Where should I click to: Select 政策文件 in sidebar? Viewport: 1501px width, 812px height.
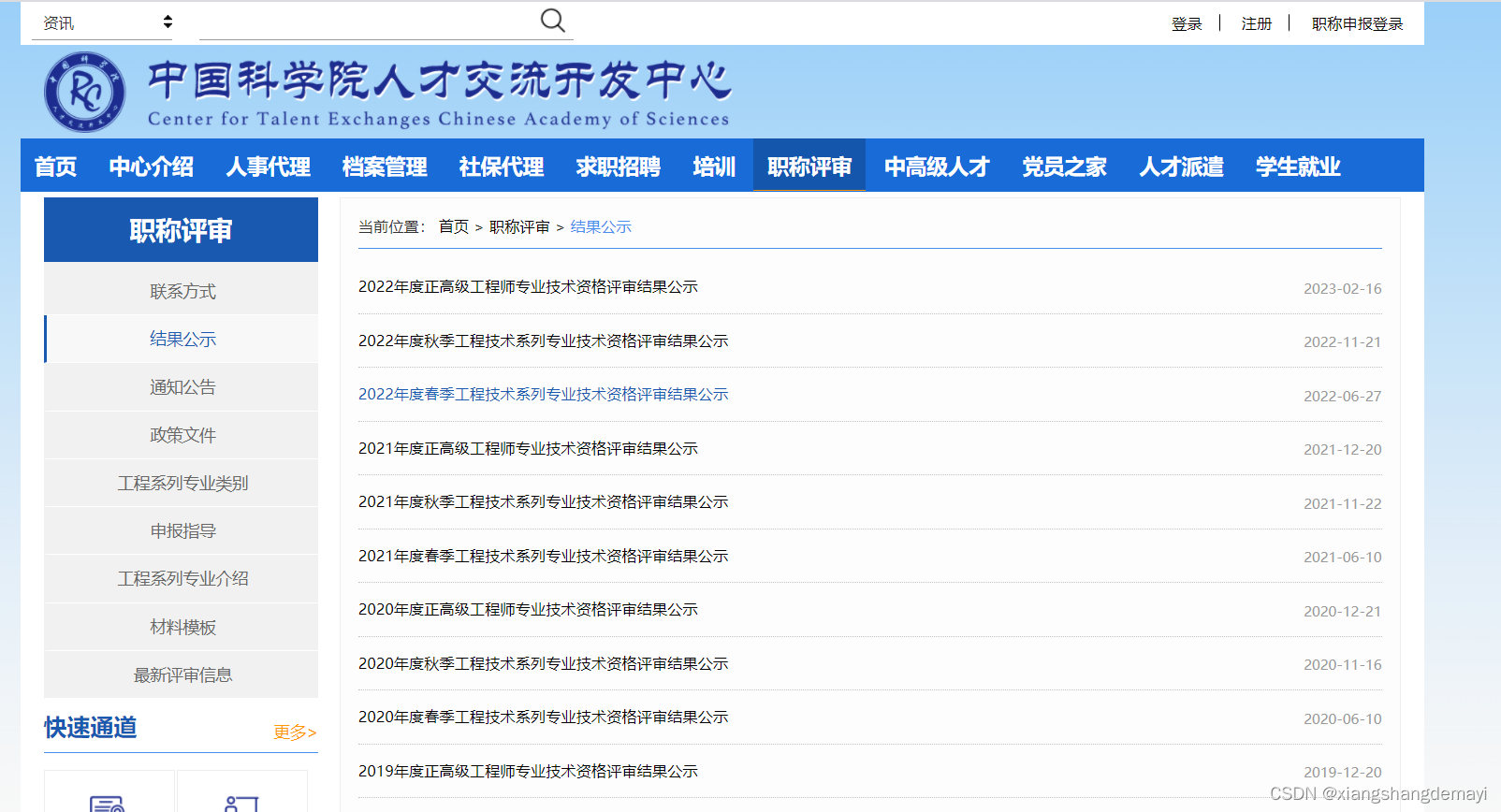pyautogui.click(x=182, y=435)
